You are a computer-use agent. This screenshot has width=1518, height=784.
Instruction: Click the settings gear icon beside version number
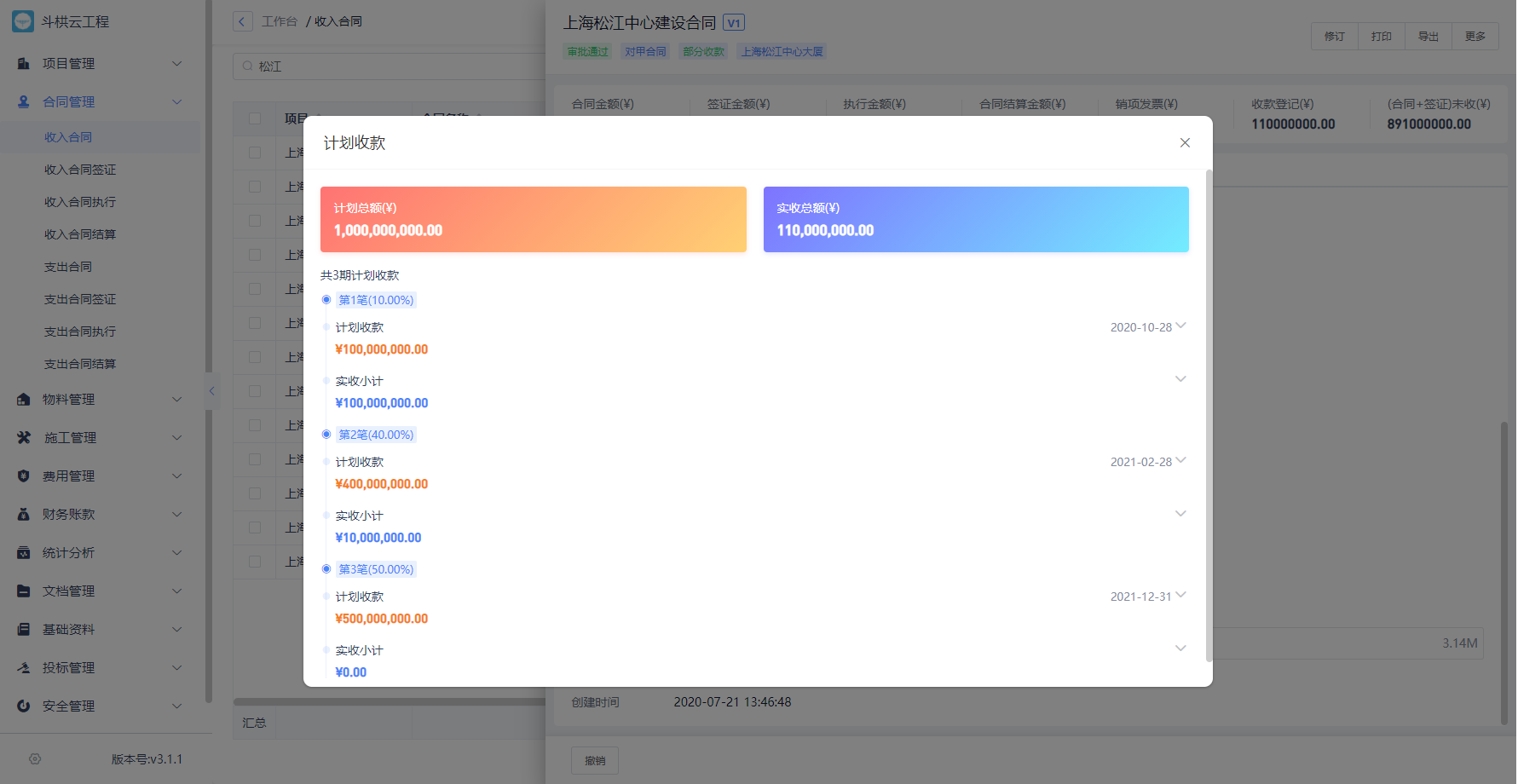click(x=35, y=759)
